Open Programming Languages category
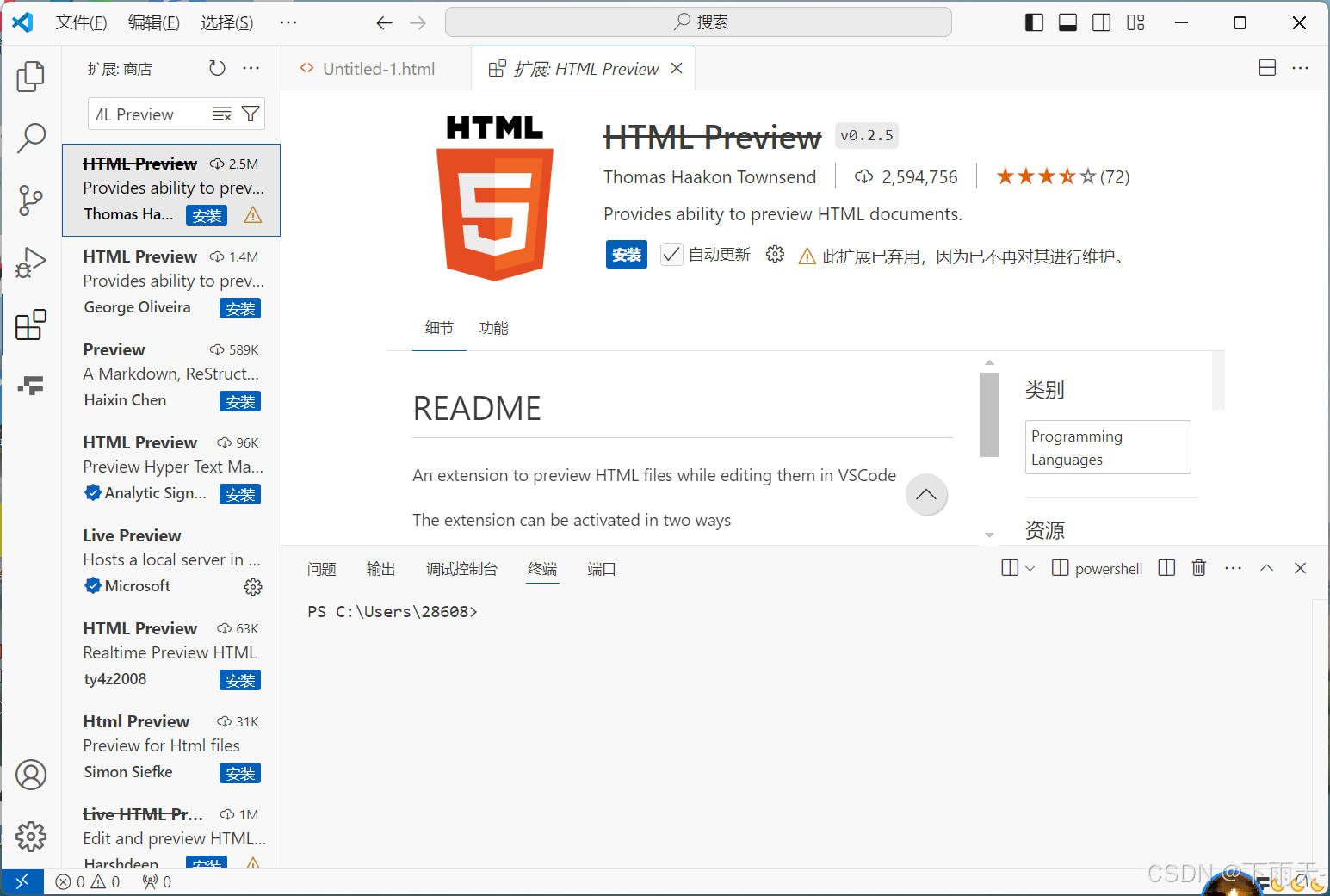The width and height of the screenshot is (1330, 896). [1108, 448]
